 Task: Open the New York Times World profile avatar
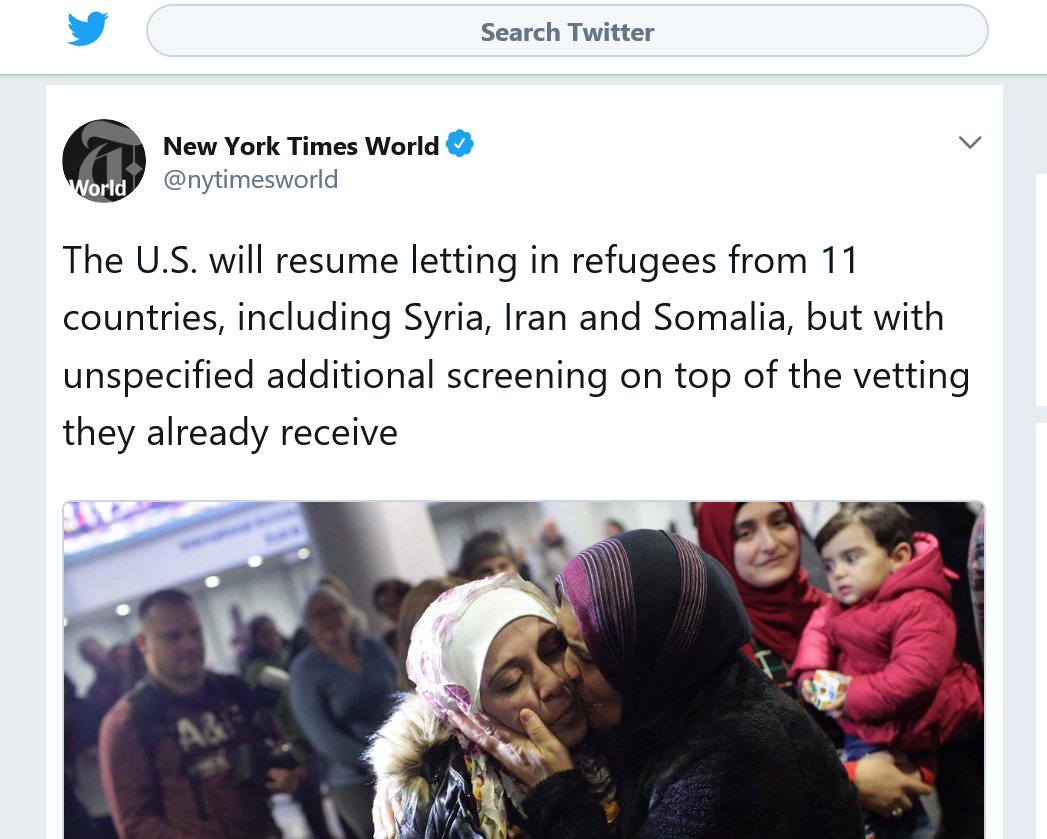click(x=104, y=161)
